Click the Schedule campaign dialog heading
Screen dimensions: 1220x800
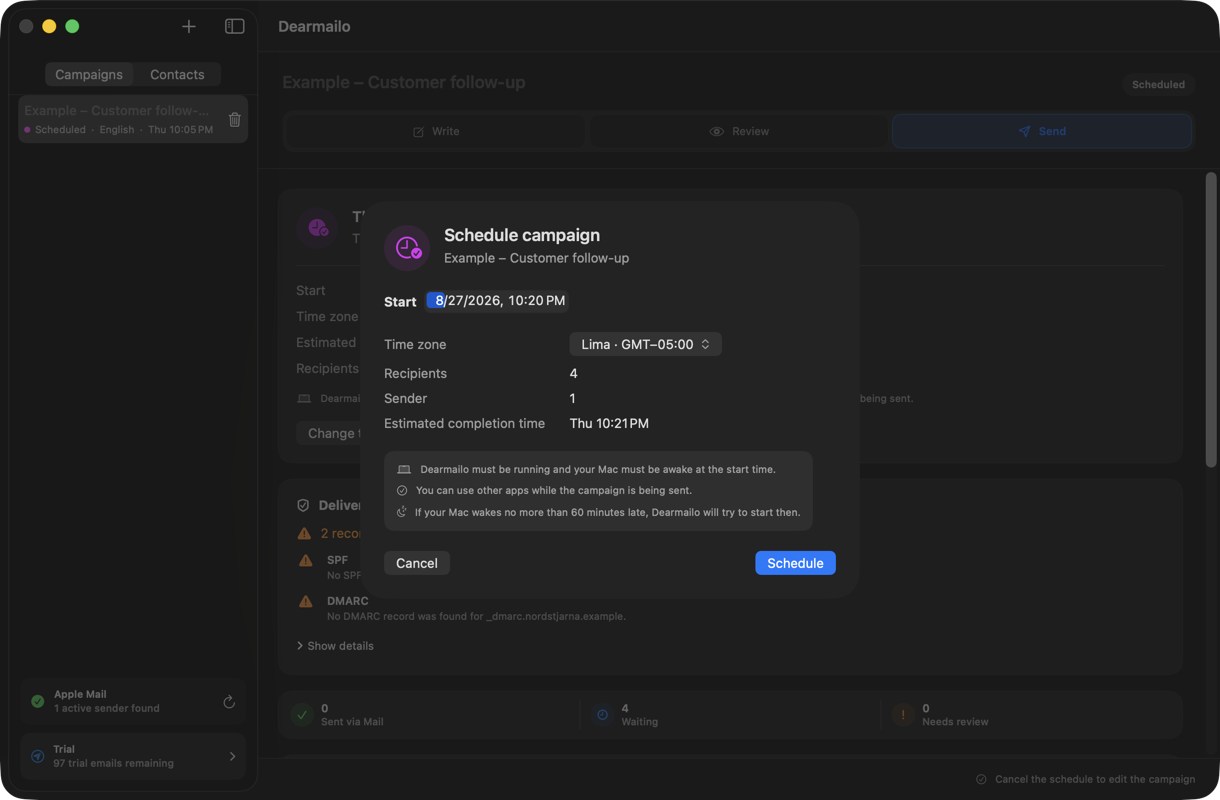(x=522, y=235)
